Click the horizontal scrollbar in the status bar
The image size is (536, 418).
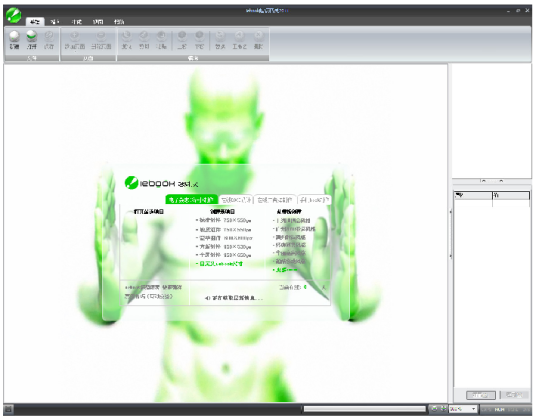[364, 409]
